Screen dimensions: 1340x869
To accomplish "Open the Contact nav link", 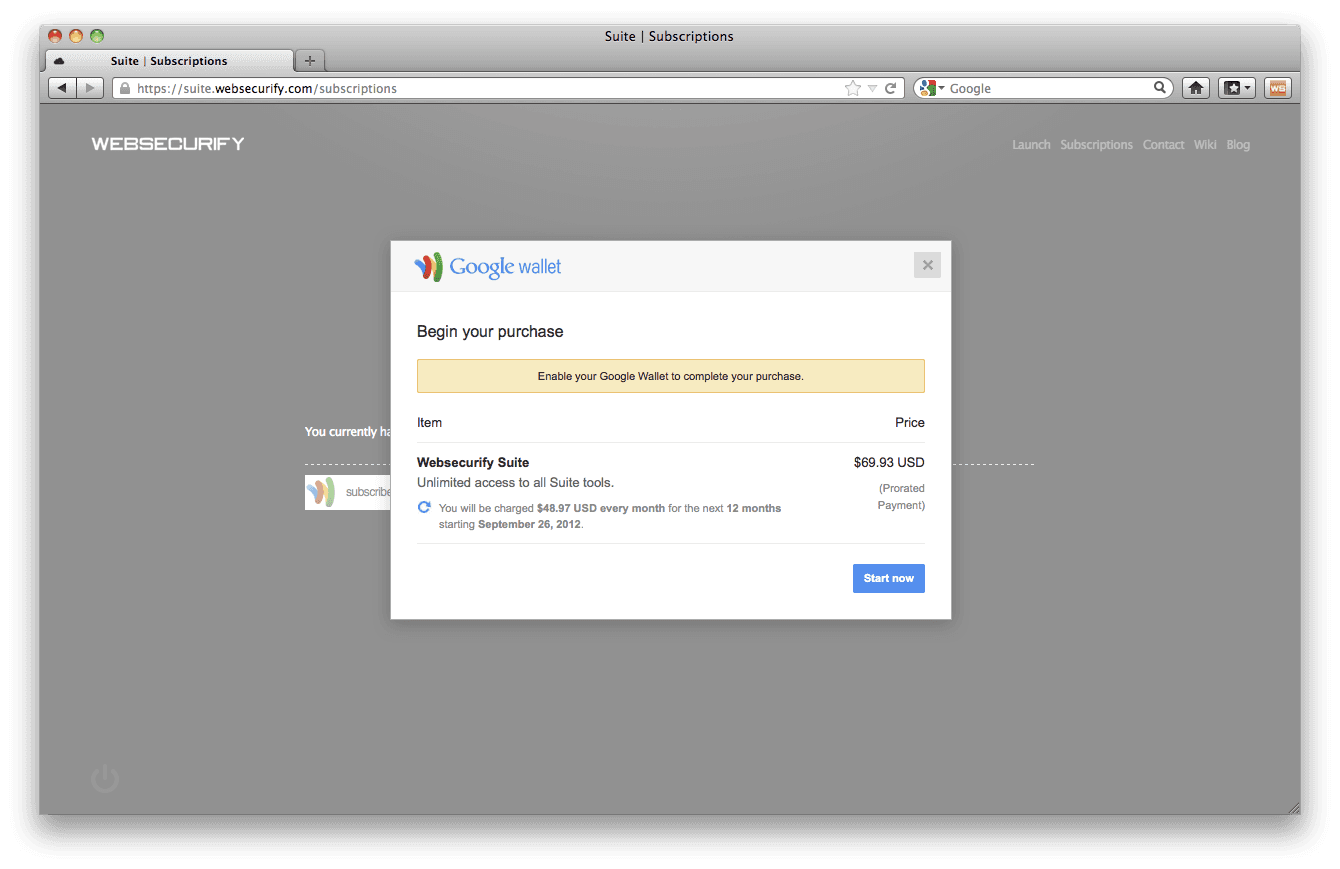I will tap(1163, 145).
